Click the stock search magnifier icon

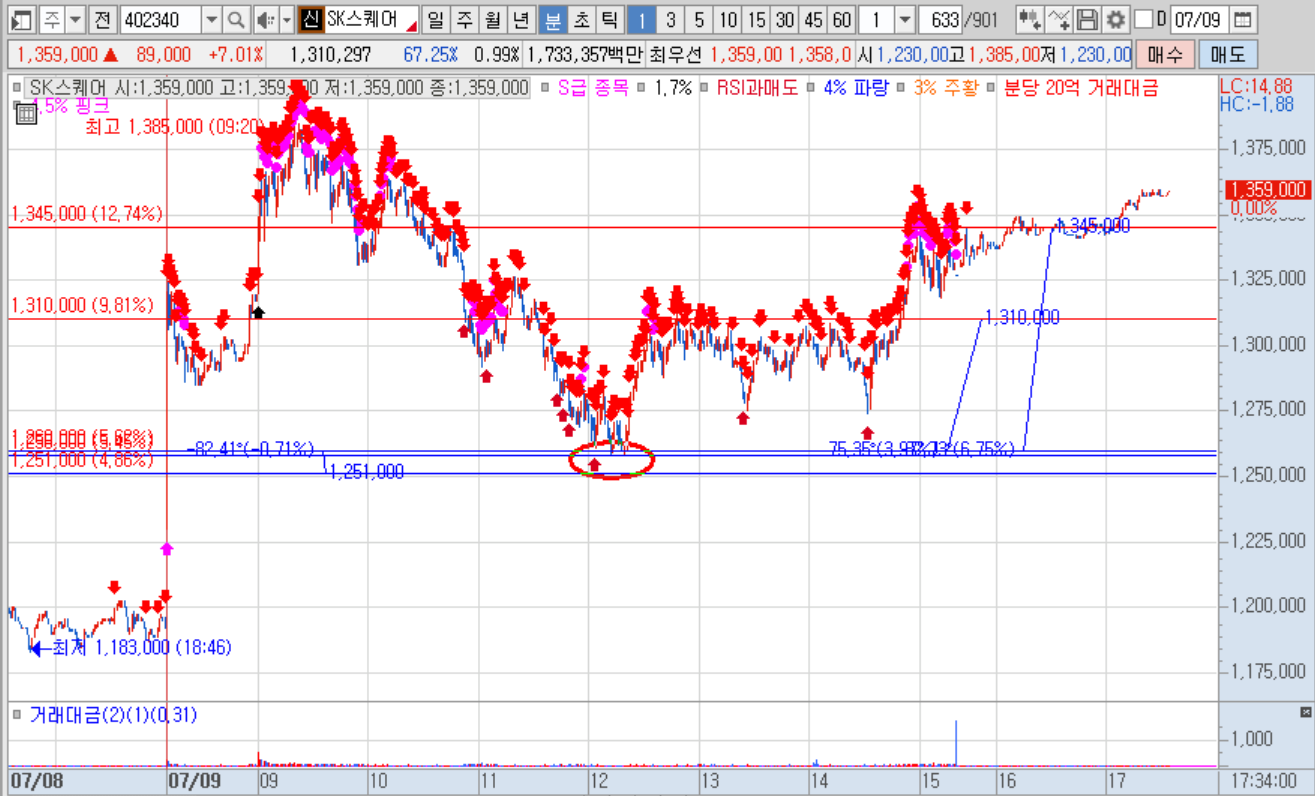[236, 19]
